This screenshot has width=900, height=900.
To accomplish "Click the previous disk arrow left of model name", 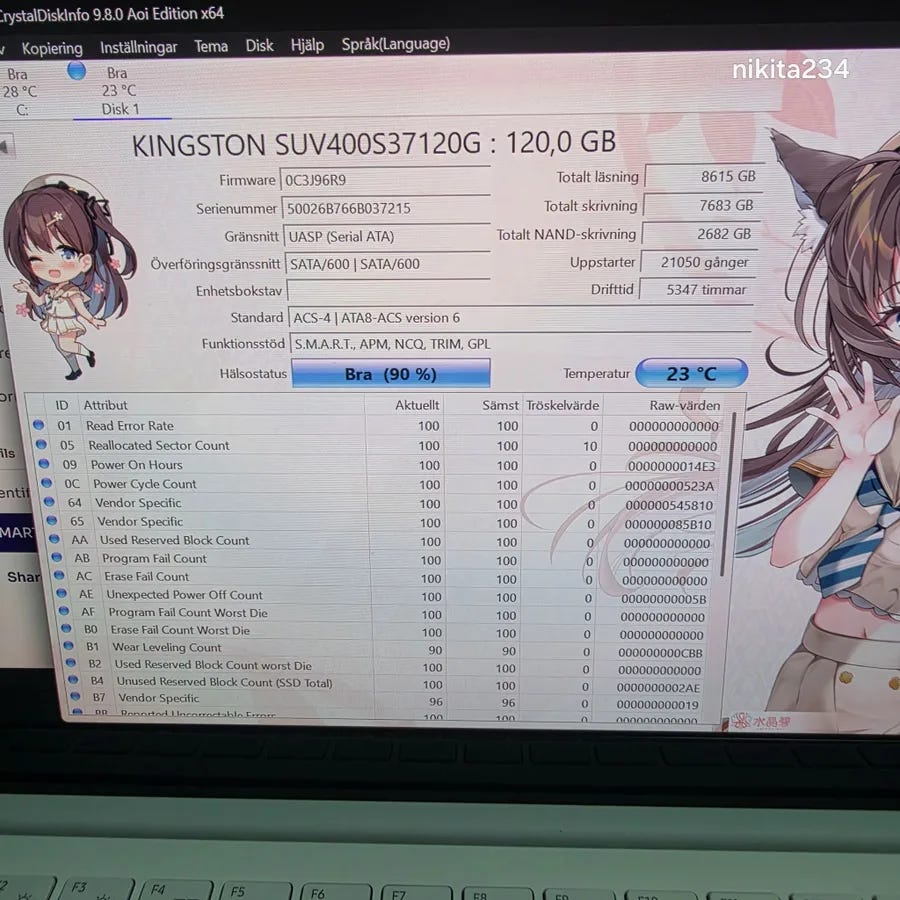I will coord(6,147).
